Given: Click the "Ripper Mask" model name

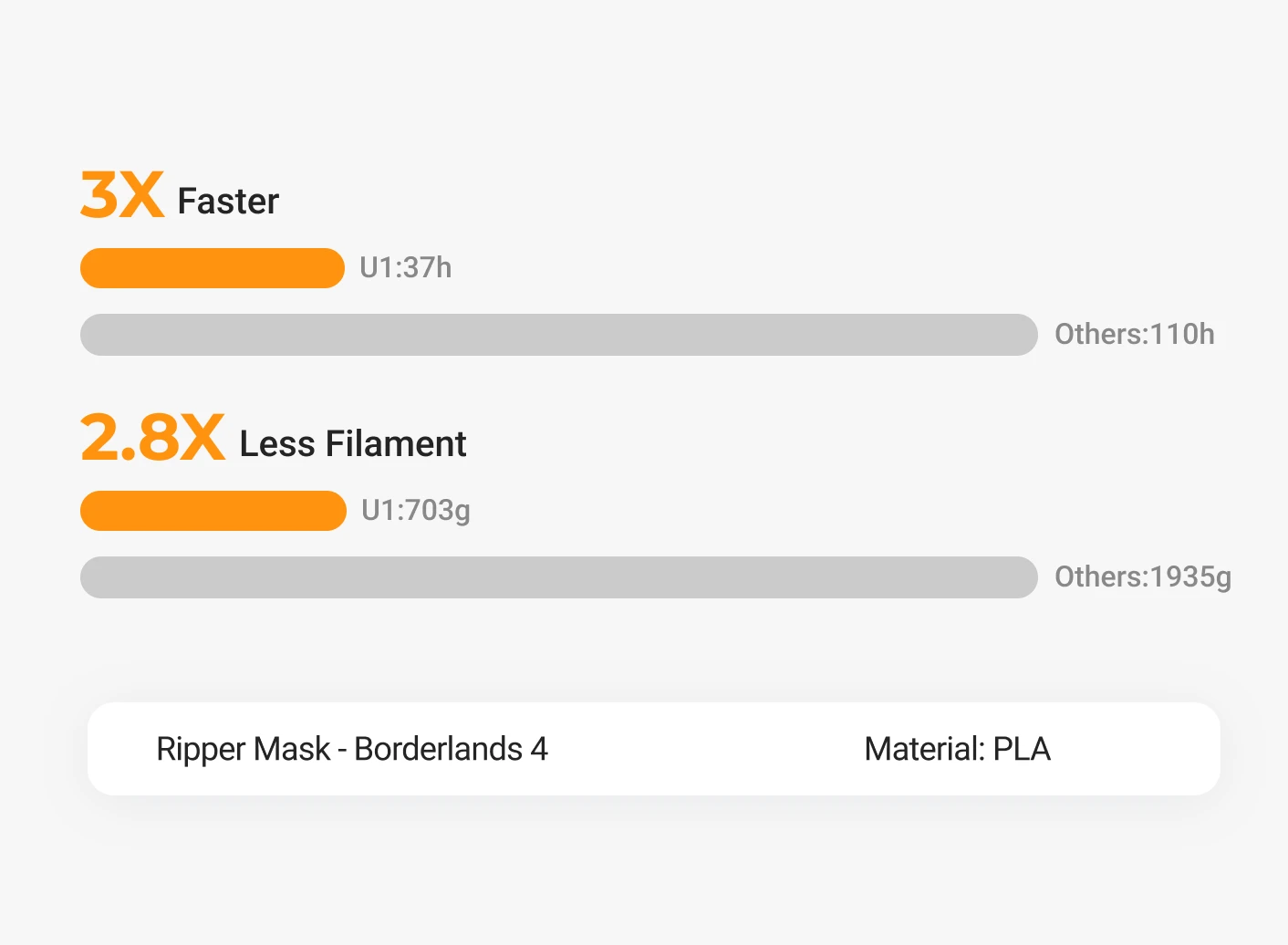Looking at the screenshot, I should tap(243, 749).
